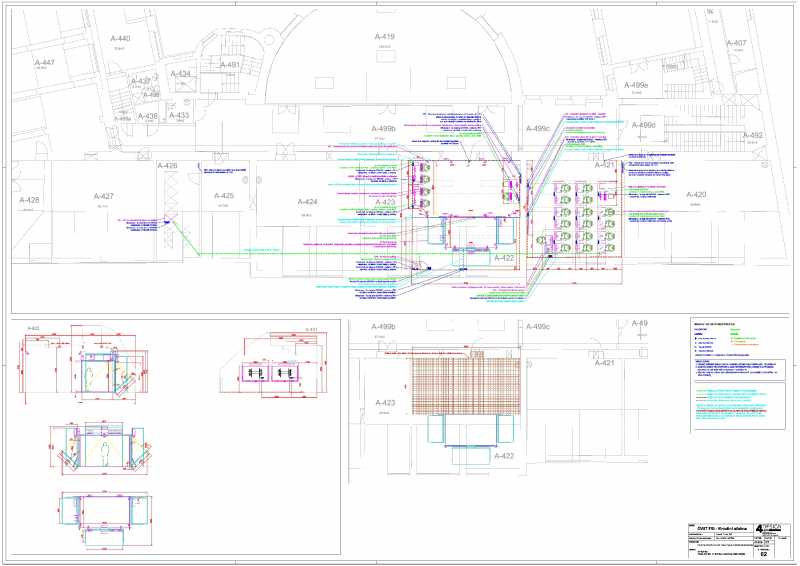The width and height of the screenshot is (800, 566).
Task: Click A-499c label in the lower detail plan
Action: click(x=538, y=327)
